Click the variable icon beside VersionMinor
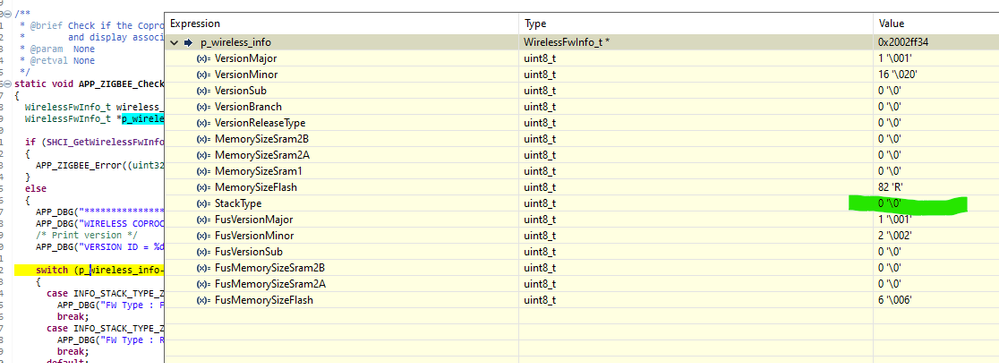This screenshot has height=363, width=999. click(x=204, y=75)
